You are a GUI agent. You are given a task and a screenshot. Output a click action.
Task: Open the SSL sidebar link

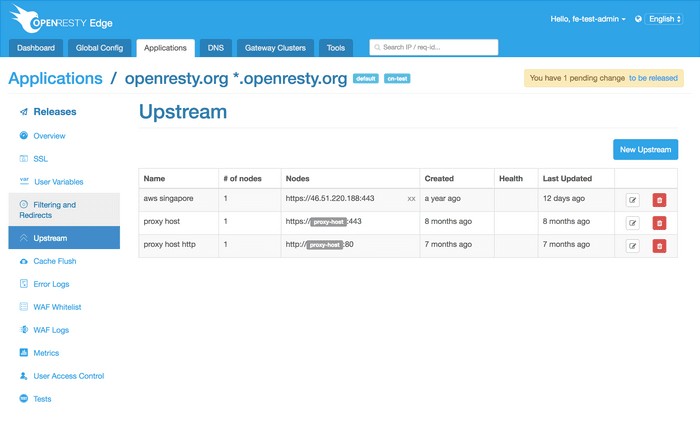tap(40, 159)
